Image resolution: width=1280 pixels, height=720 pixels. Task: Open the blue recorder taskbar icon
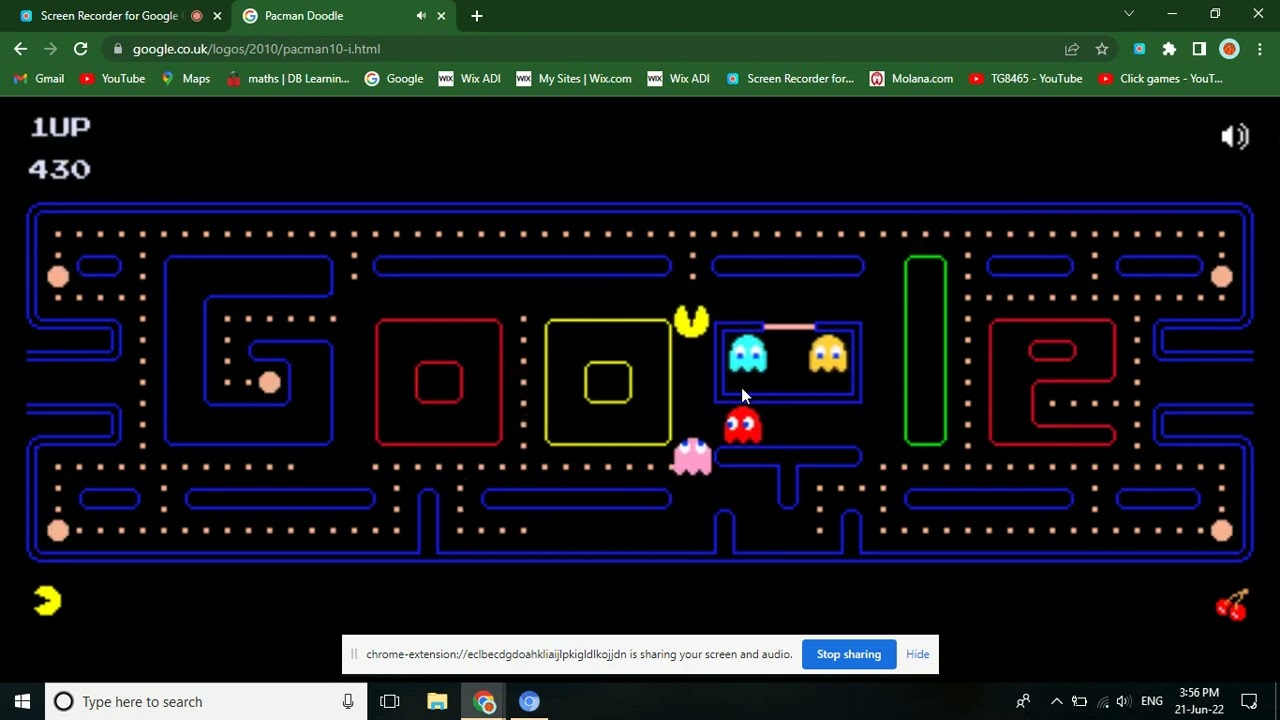coord(529,702)
